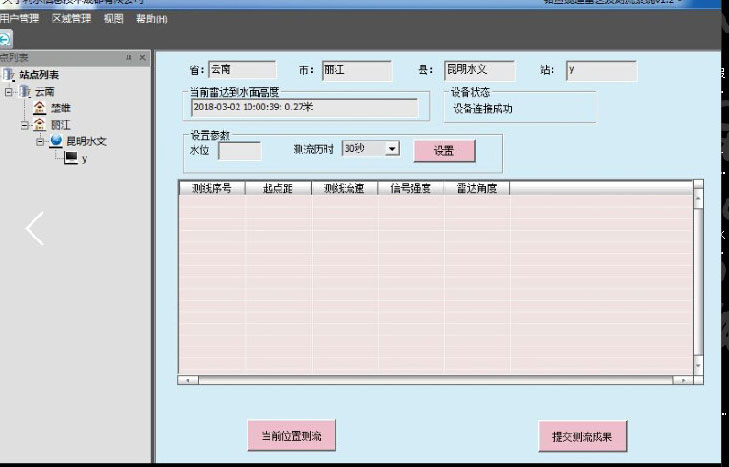Image resolution: width=729 pixels, height=467 pixels.
Task: Click the 县 field showing 昆明水文
Action: point(479,71)
